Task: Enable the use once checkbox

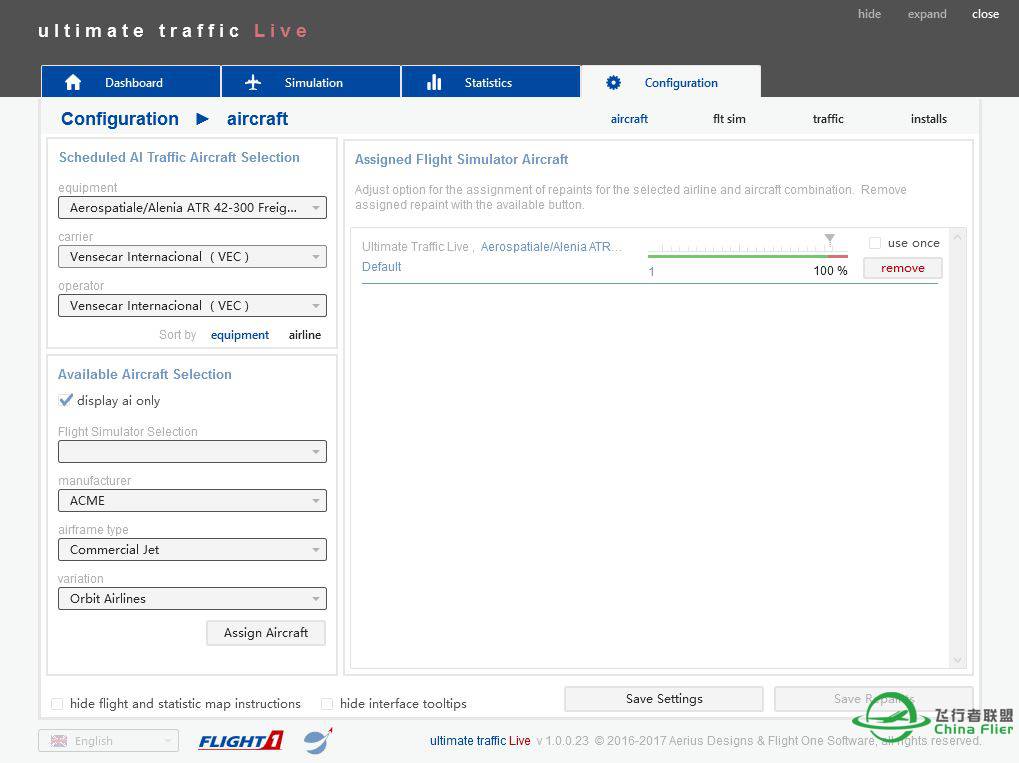Action: click(875, 243)
